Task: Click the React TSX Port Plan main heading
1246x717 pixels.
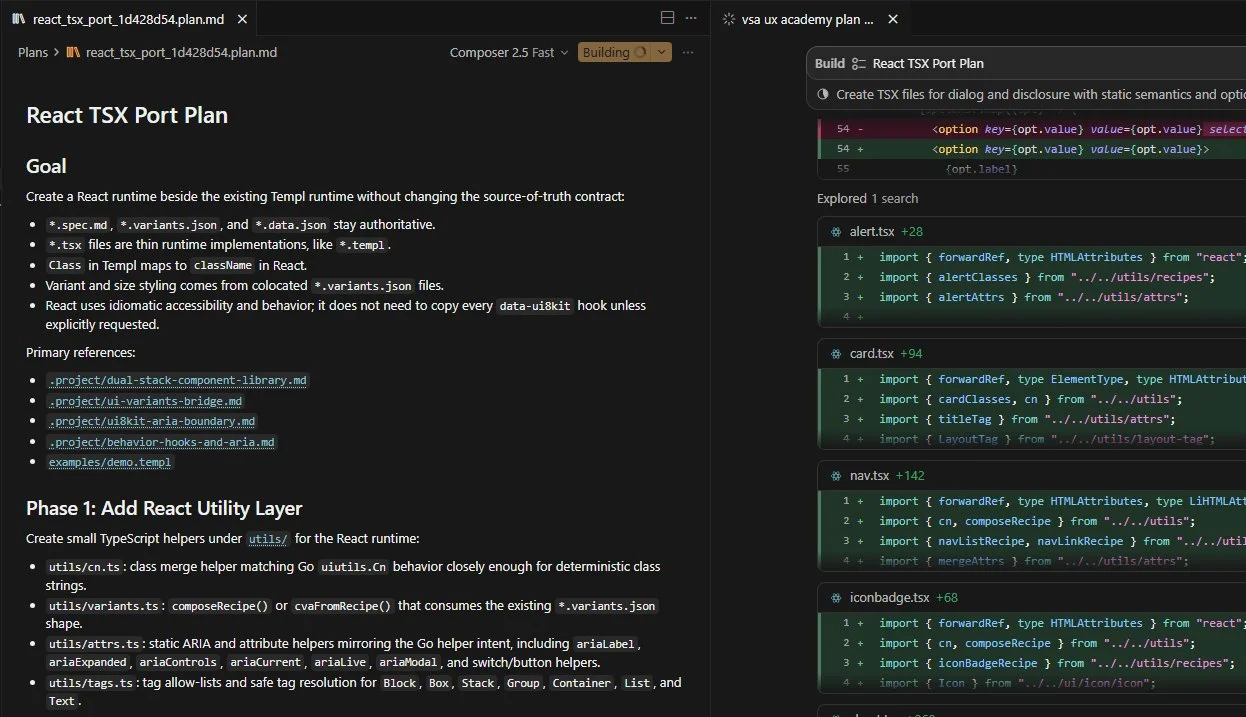Action: (x=127, y=115)
